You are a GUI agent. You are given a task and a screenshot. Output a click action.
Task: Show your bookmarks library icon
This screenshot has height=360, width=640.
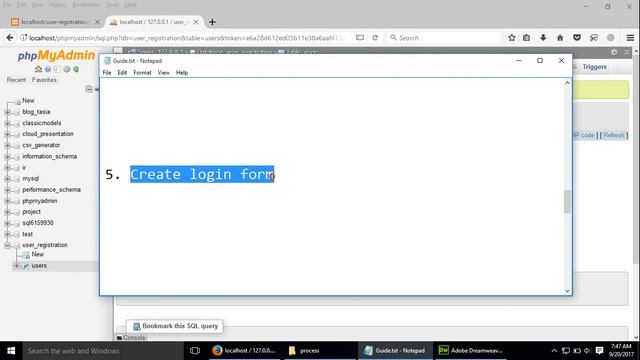pyautogui.click(x=527, y=38)
